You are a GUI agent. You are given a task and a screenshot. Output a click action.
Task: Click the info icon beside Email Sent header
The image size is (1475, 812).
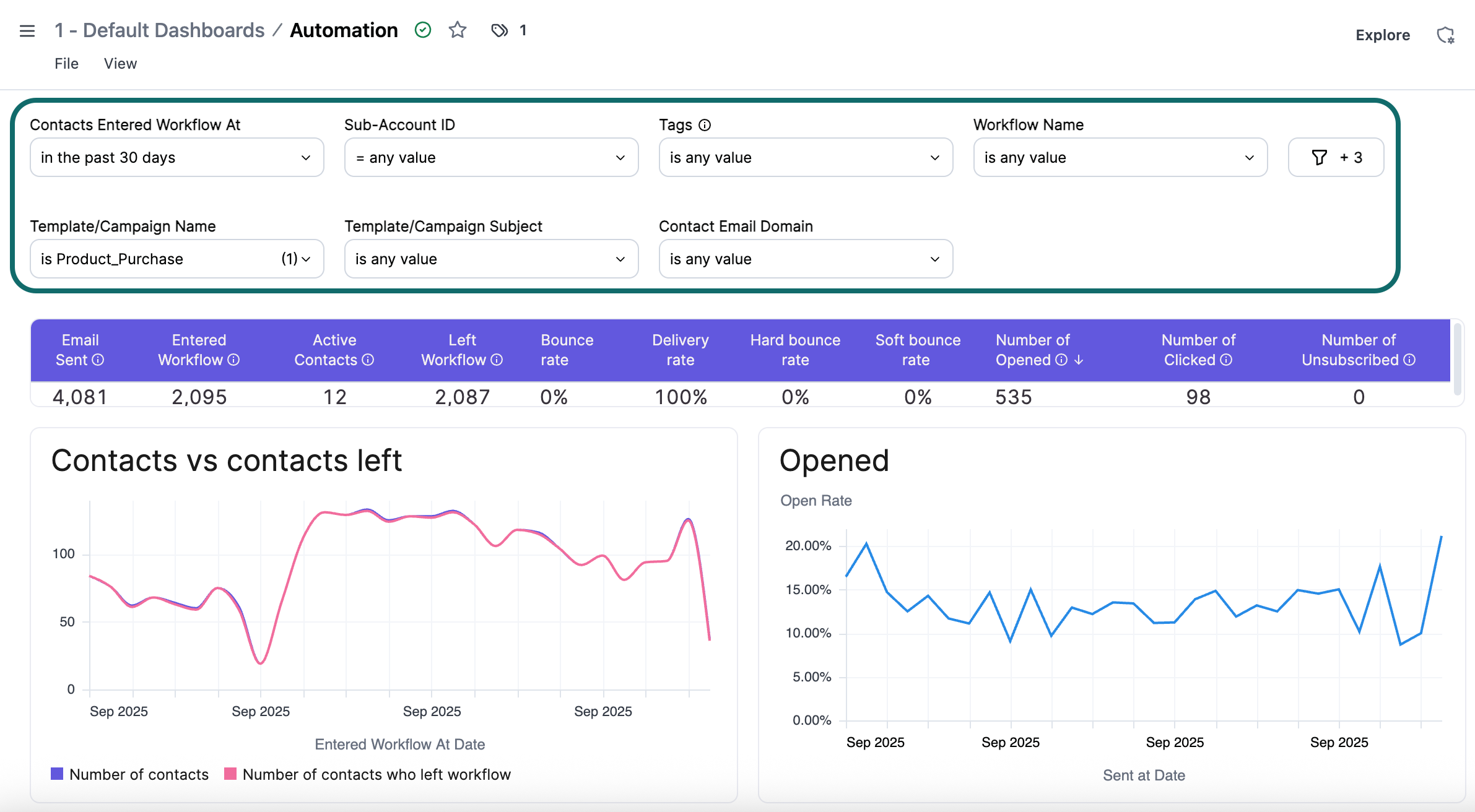click(x=99, y=360)
